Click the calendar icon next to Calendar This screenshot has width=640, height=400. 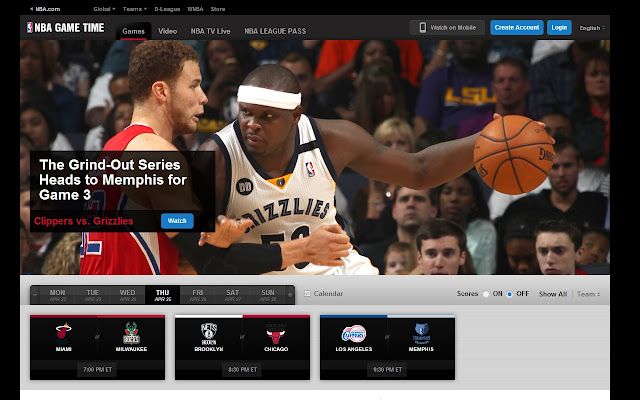pyautogui.click(x=307, y=293)
